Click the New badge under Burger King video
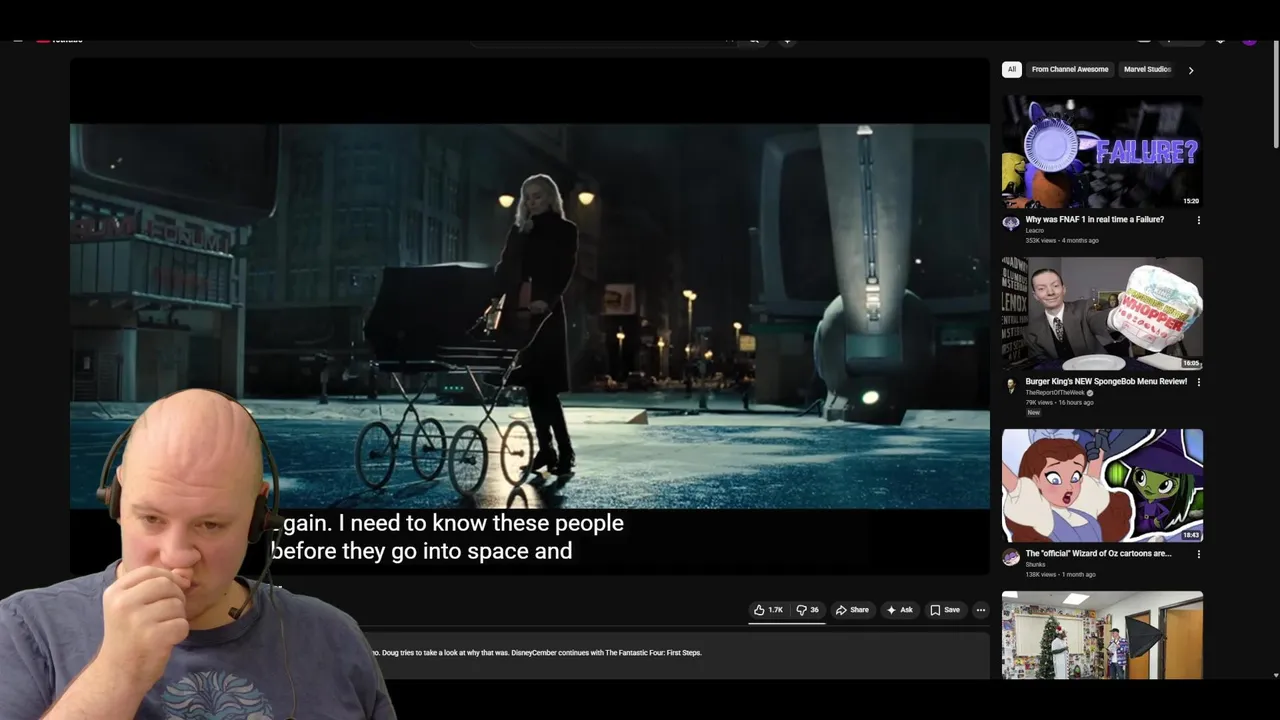Viewport: 1280px width, 720px height. [x=1033, y=412]
